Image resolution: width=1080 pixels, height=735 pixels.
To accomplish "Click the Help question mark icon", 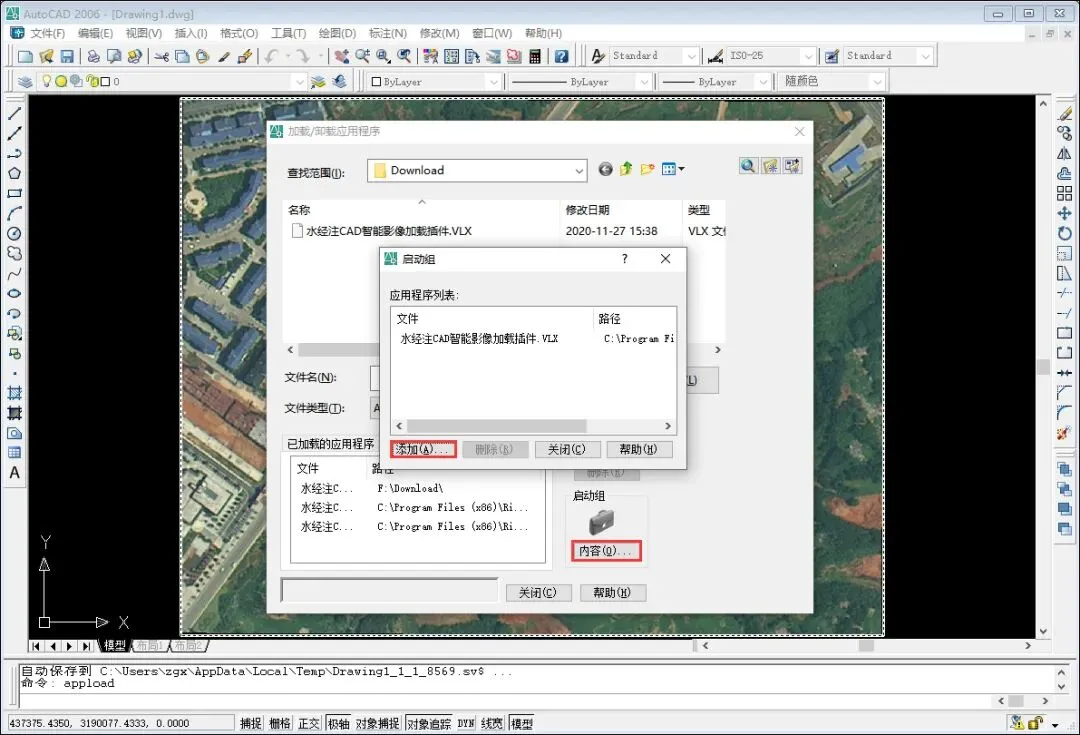I will click(561, 56).
